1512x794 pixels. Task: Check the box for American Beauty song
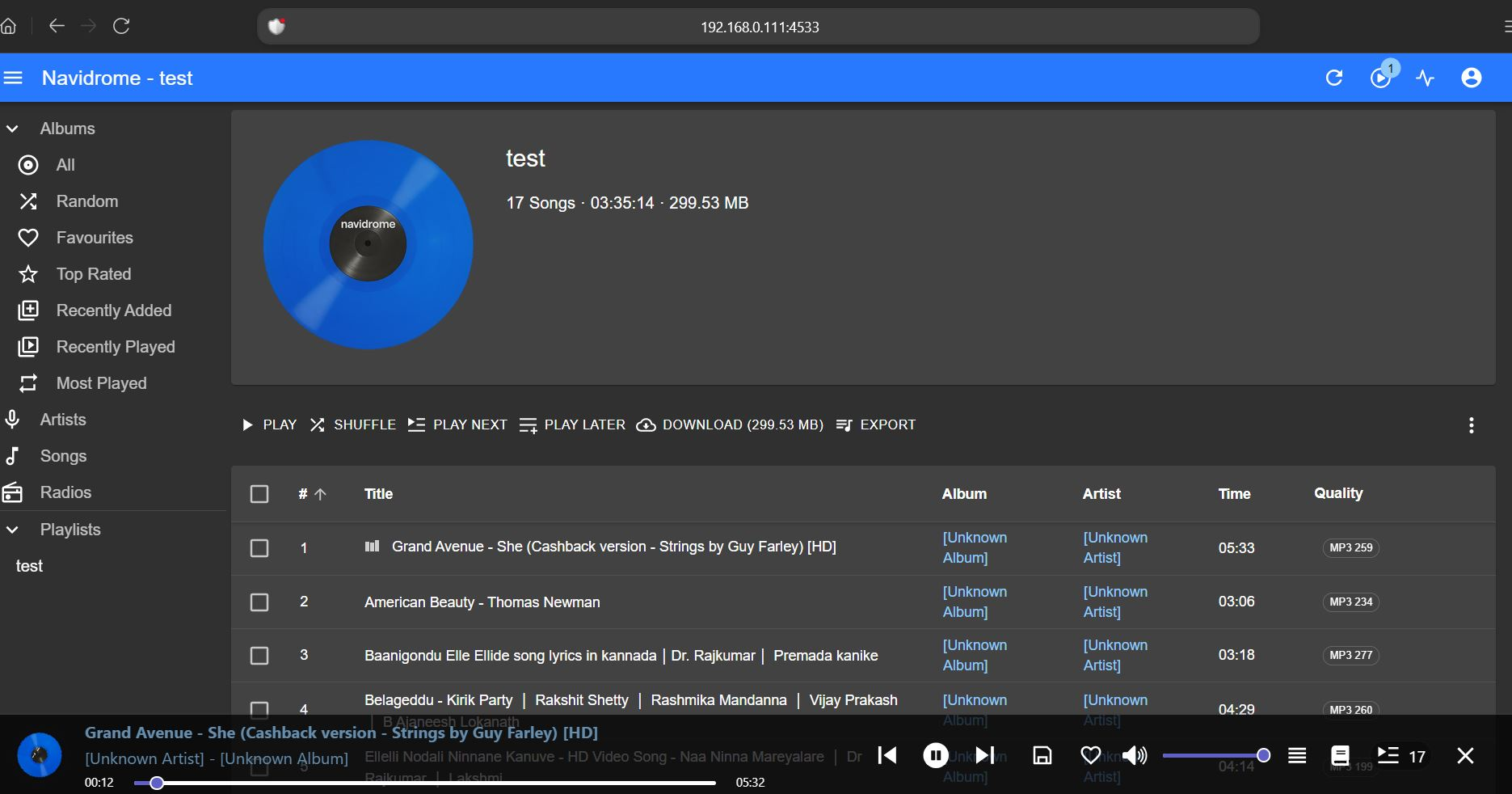coord(259,602)
